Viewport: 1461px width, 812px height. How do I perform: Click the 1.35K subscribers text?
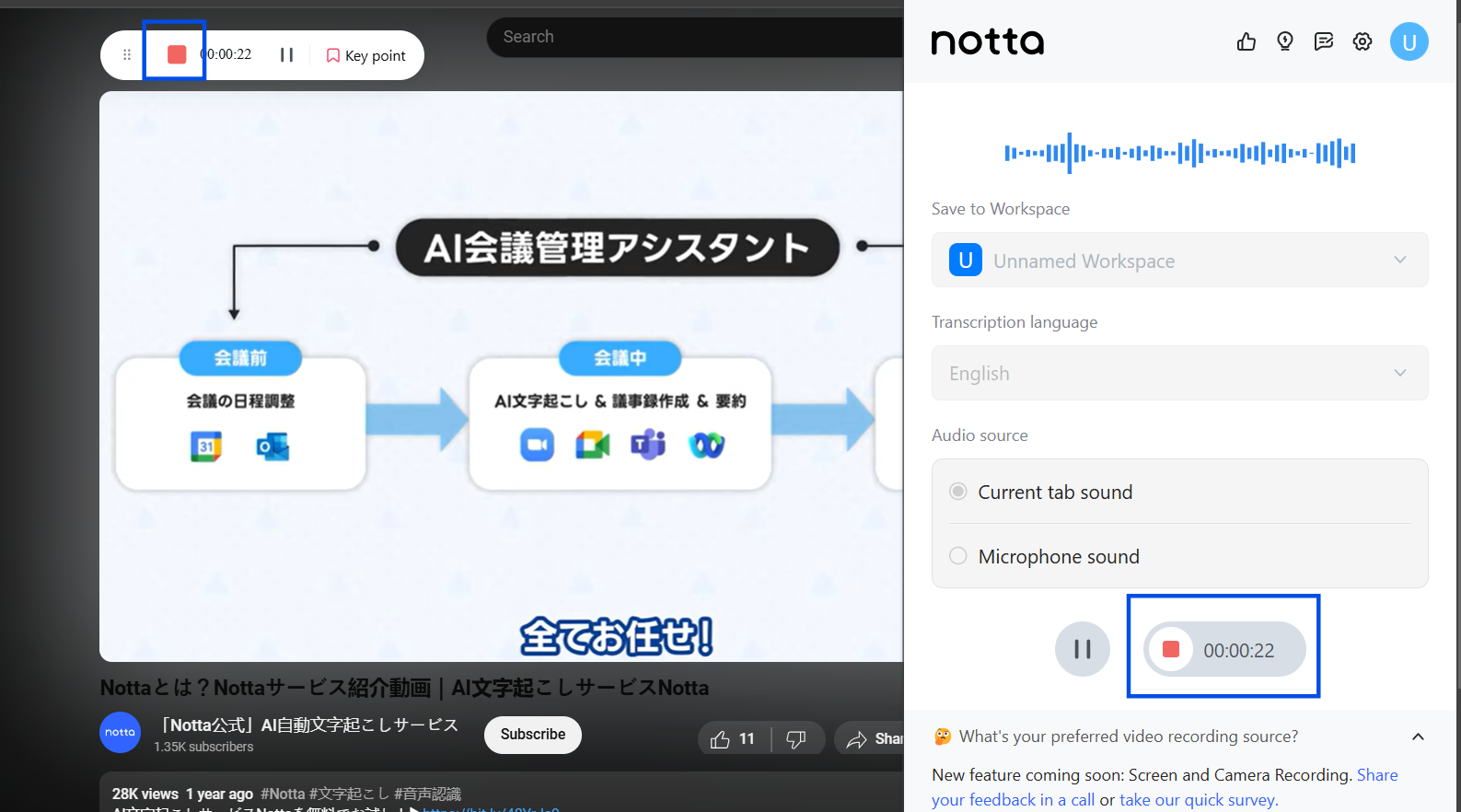tap(203, 747)
